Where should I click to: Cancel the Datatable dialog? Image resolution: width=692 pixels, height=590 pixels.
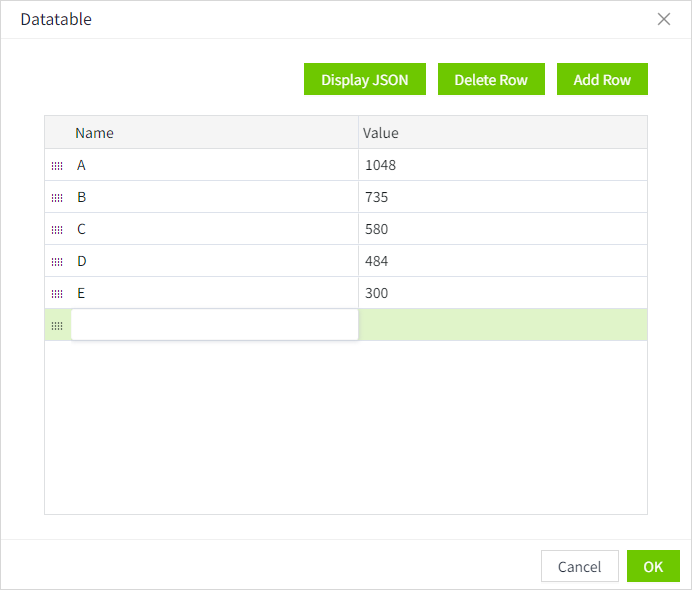579,567
